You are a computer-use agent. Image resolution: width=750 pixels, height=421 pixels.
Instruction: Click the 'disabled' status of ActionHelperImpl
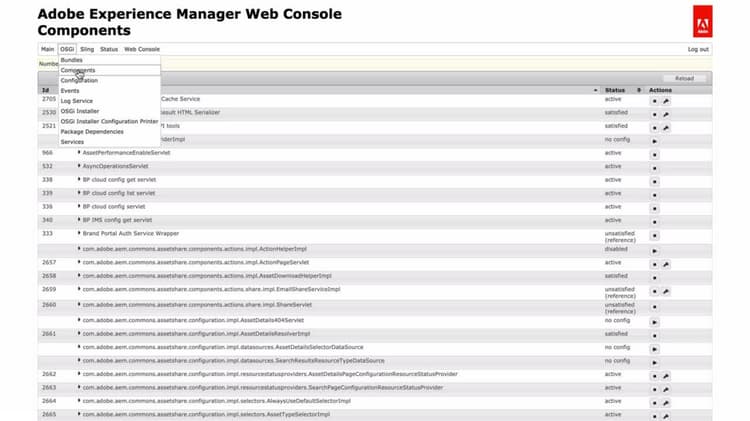click(616, 249)
